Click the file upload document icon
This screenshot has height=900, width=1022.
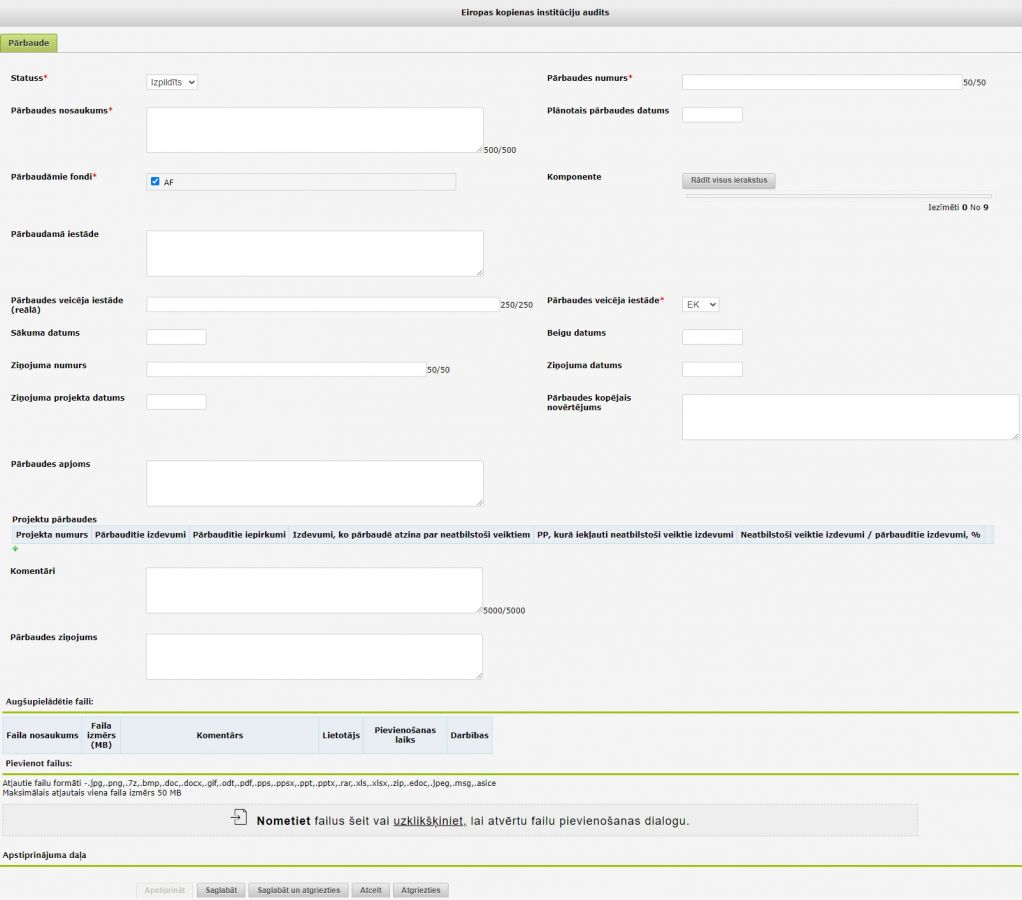[238, 818]
